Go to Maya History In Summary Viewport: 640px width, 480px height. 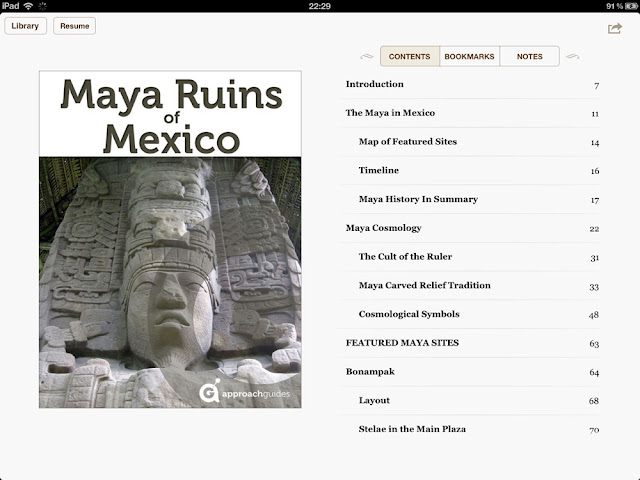pos(418,199)
